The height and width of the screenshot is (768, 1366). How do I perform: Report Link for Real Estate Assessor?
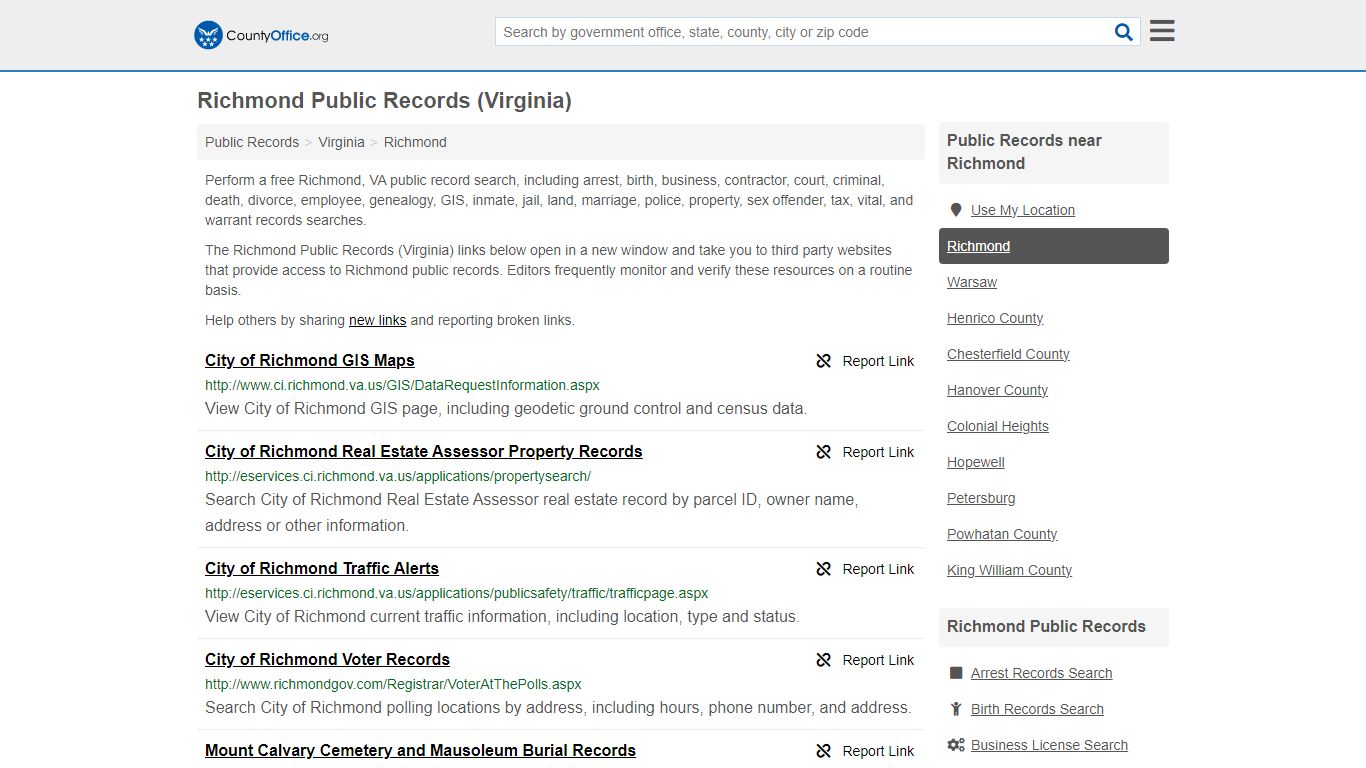click(x=878, y=452)
